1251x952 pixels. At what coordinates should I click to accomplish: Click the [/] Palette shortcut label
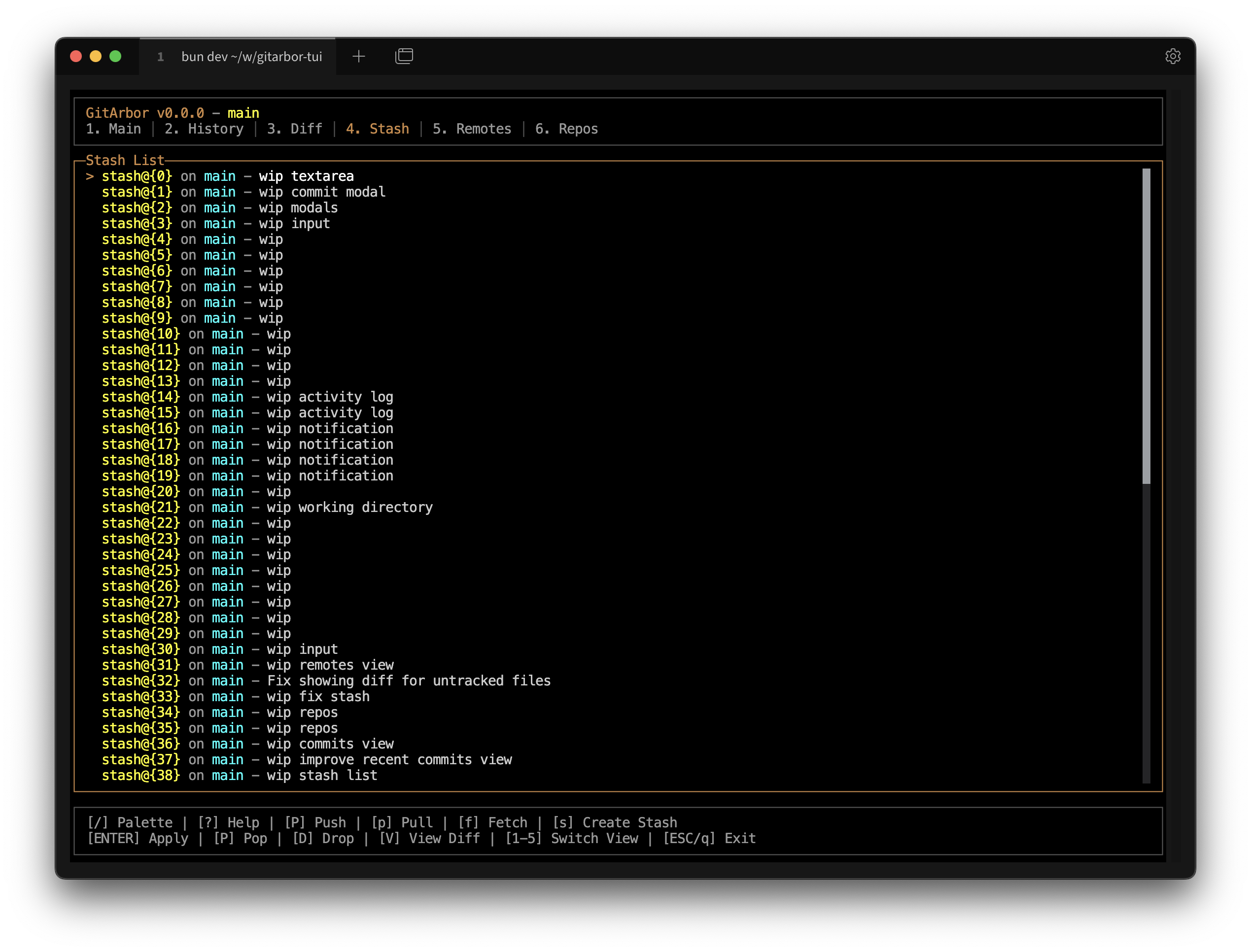(x=130, y=822)
